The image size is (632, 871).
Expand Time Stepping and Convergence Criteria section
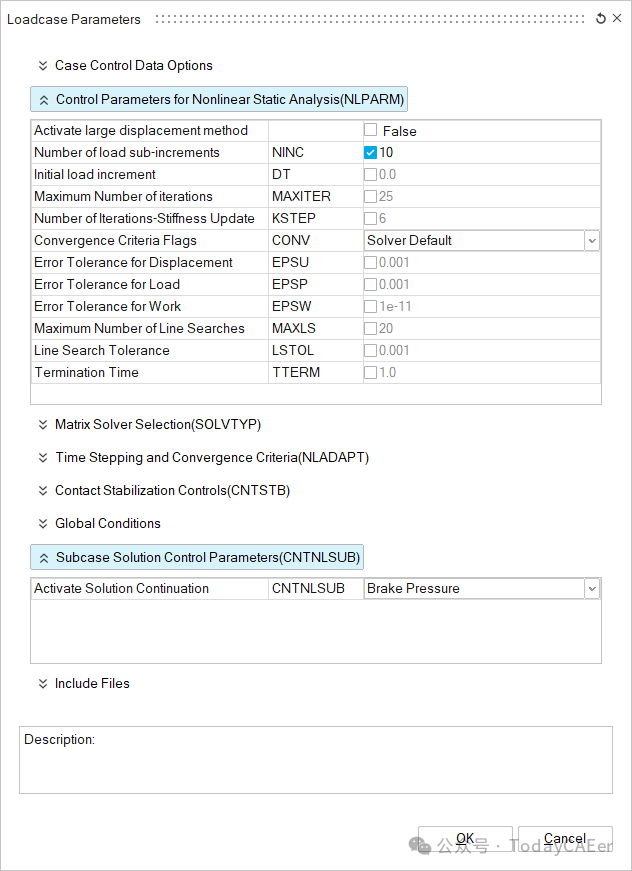pyautogui.click(x=211, y=458)
